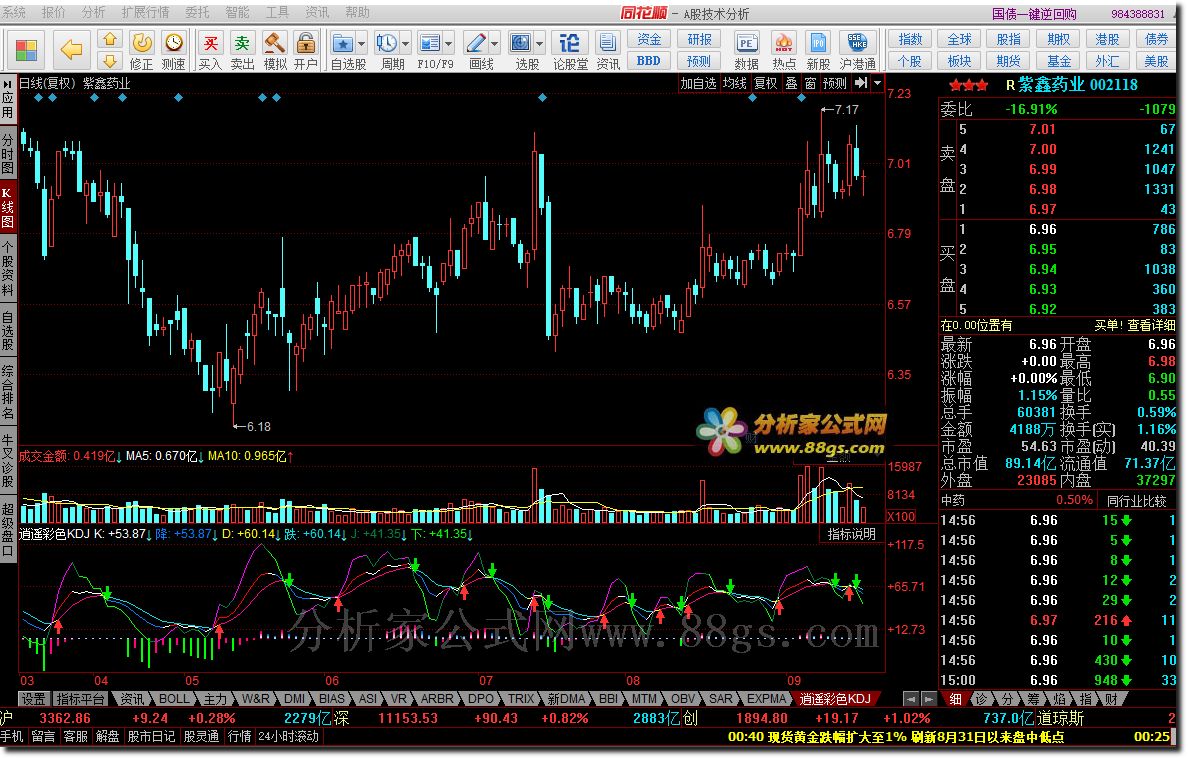Select the K线图 sidebar view

tap(8, 207)
